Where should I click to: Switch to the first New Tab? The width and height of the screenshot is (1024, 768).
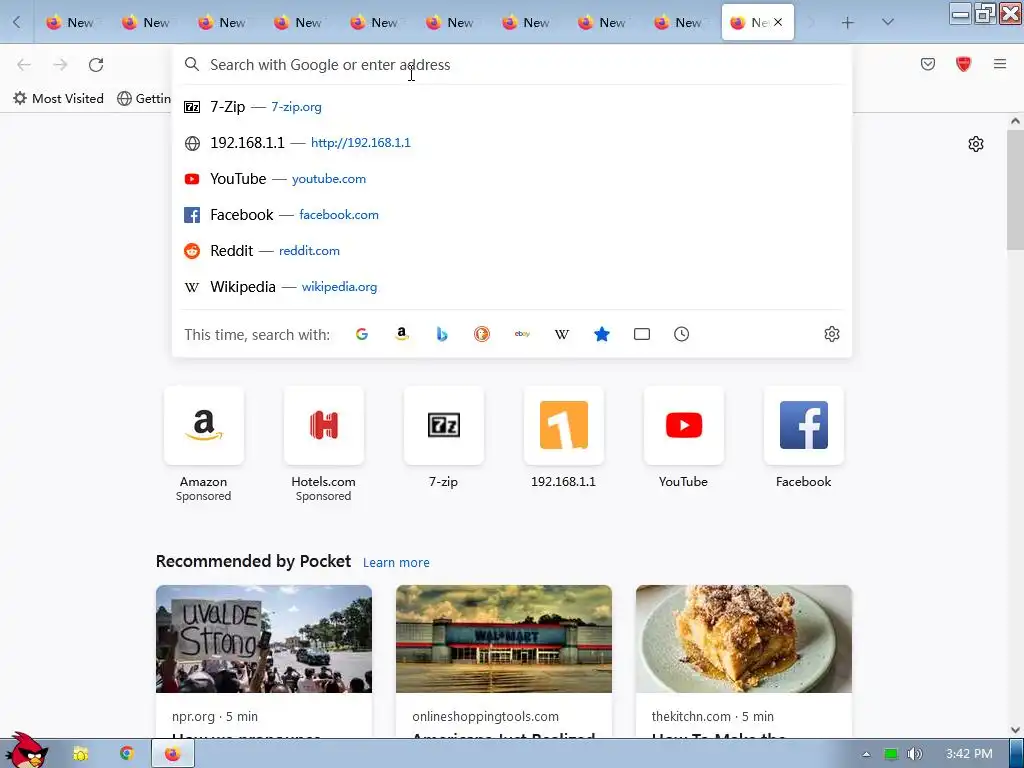coord(71,23)
